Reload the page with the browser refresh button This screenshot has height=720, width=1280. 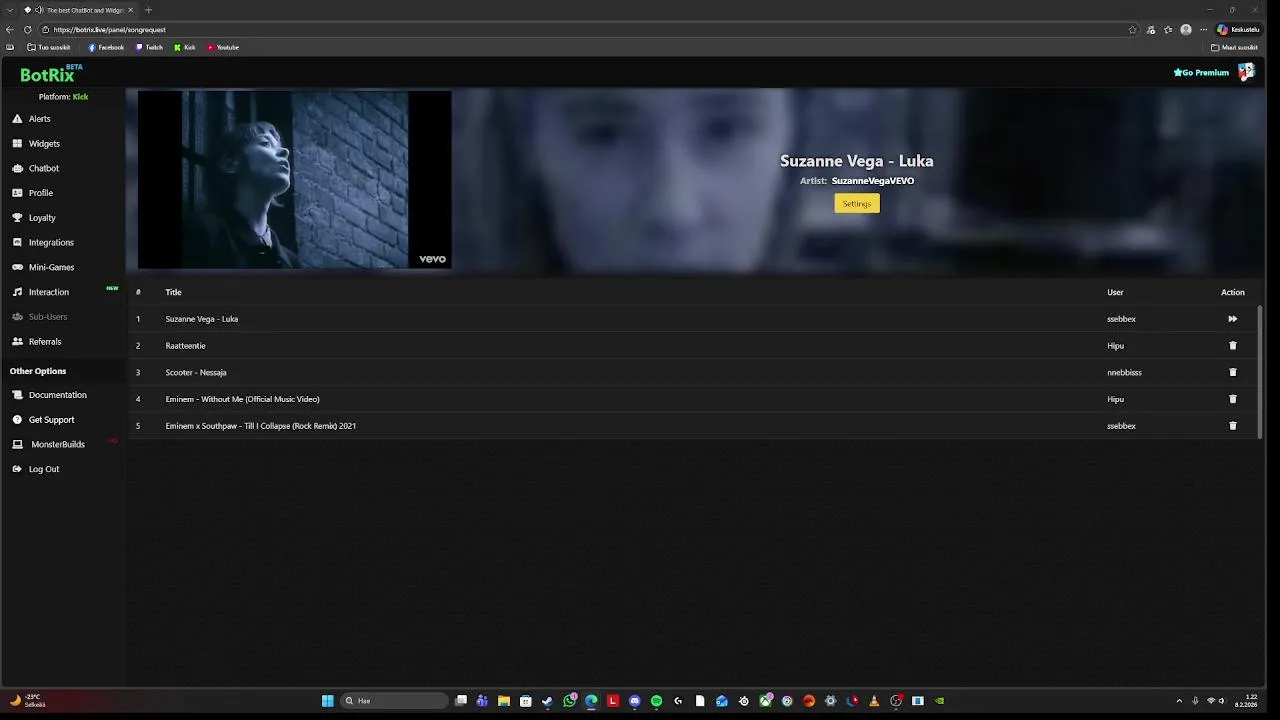click(x=27, y=30)
